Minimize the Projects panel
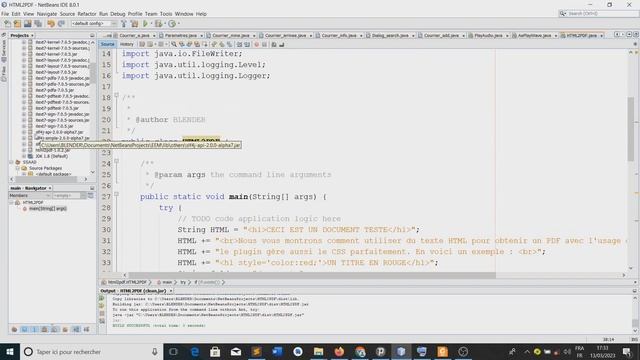The width and height of the screenshot is (640, 360). coord(92,36)
